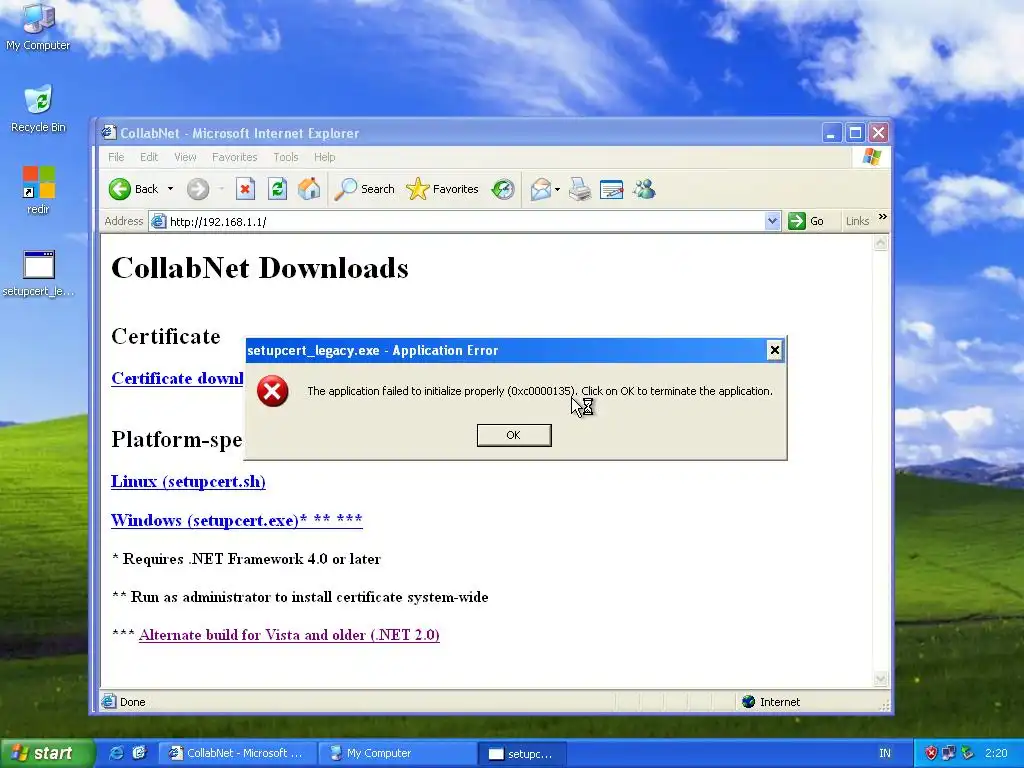Click the taskbar clock 2:20
Image resolution: width=1024 pixels, height=768 pixels.
[996, 753]
